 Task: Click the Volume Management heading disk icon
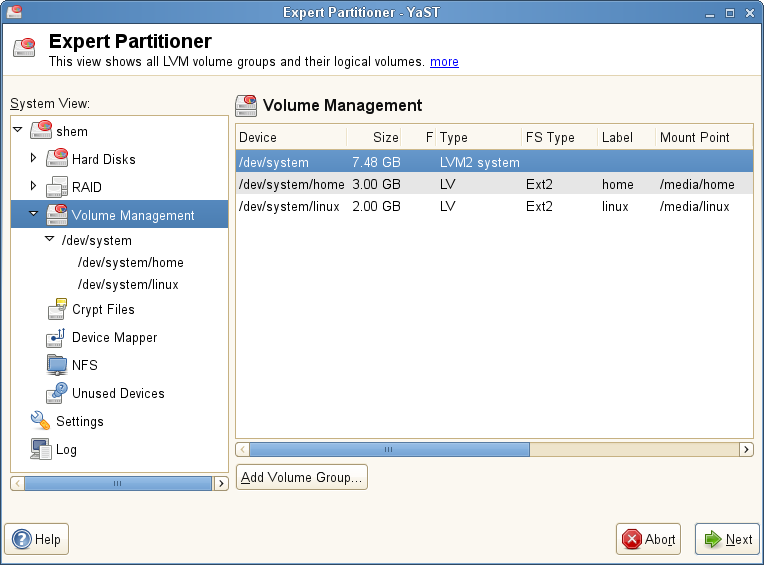[x=246, y=106]
